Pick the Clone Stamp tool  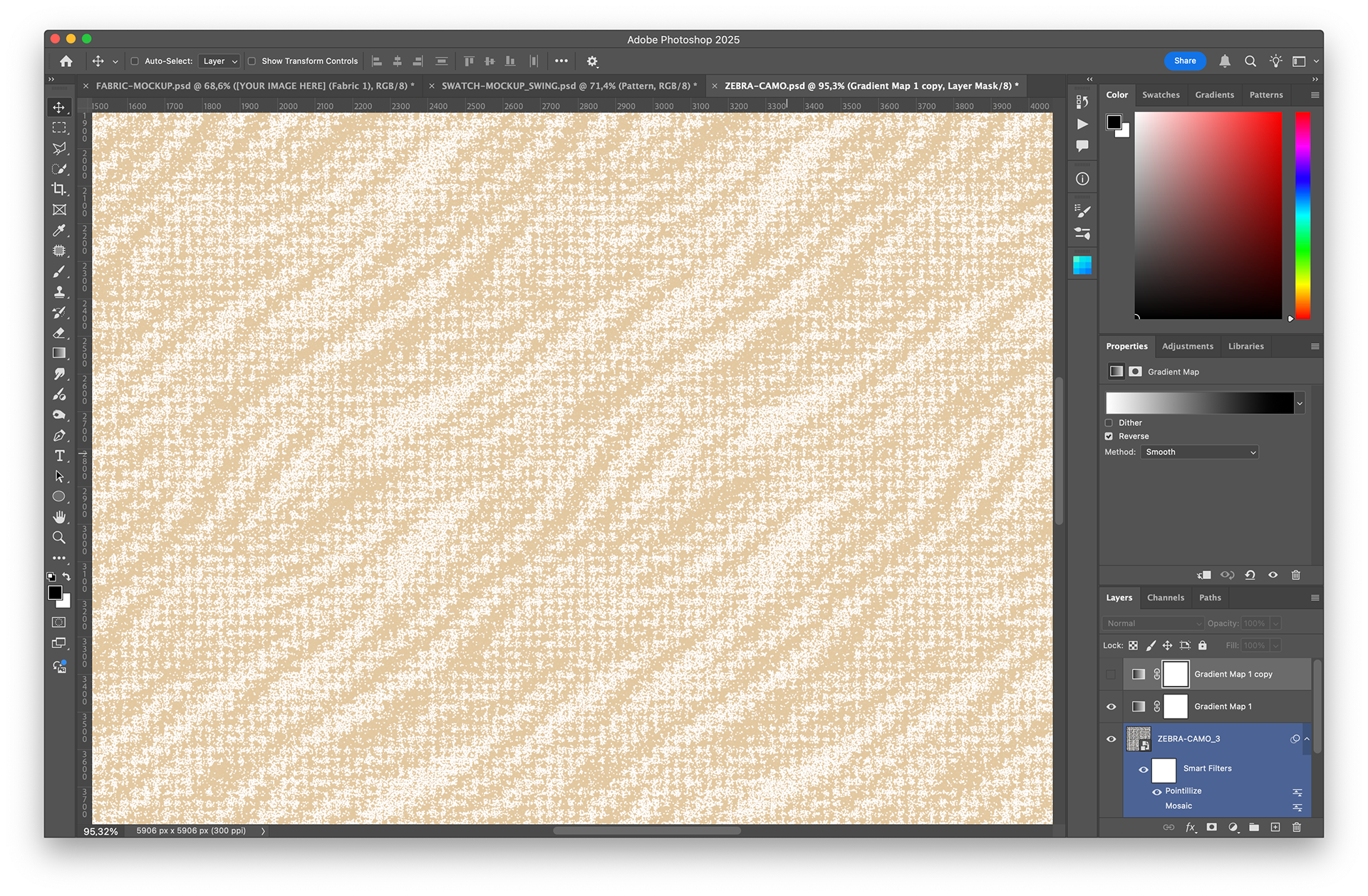pos(59,292)
